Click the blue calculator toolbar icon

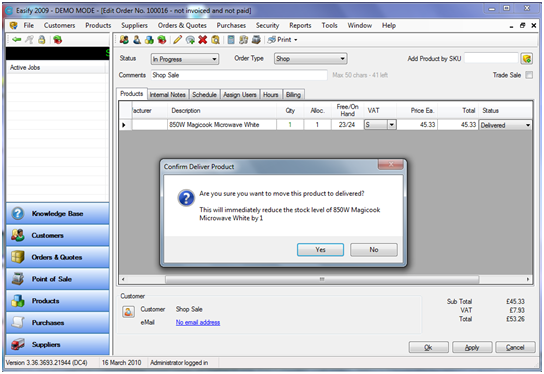coord(231,40)
